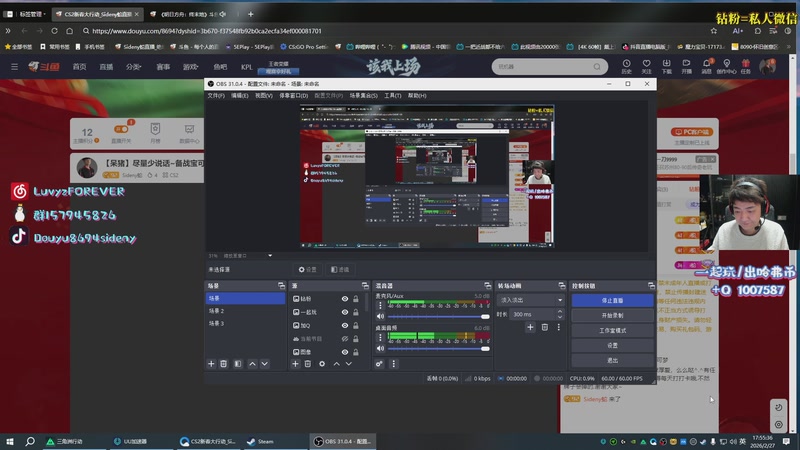Adjust 桌面音频 volume slider
800x450 pixels.
coord(439,348)
